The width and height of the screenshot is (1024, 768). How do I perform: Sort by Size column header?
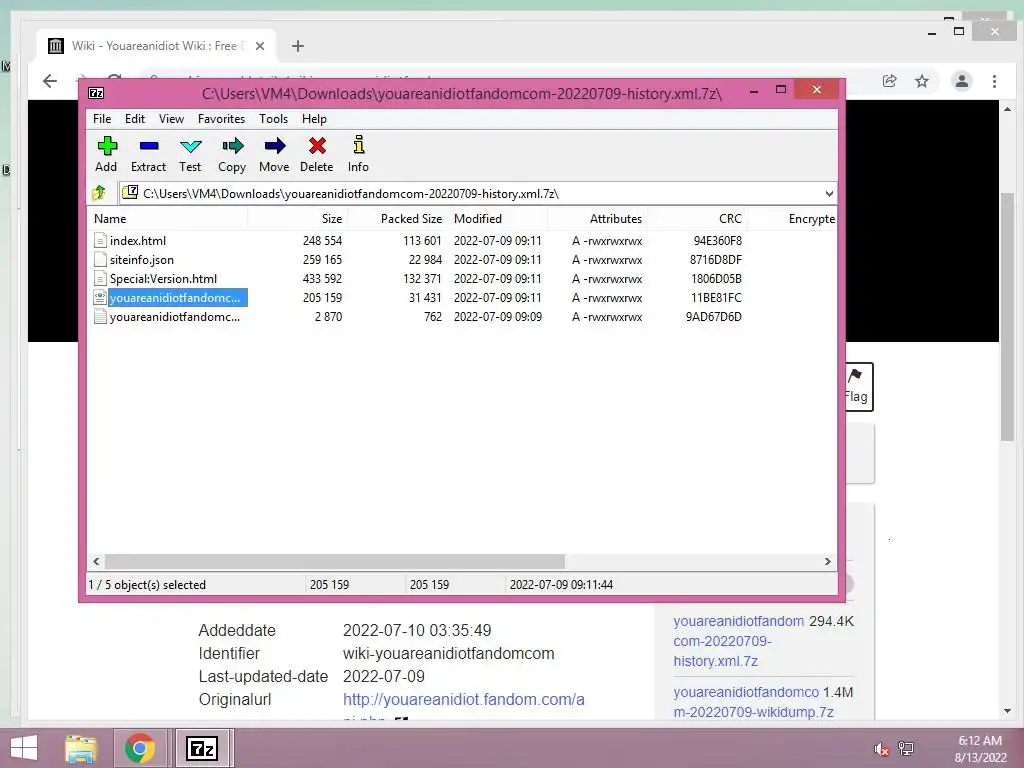[x=297, y=219]
